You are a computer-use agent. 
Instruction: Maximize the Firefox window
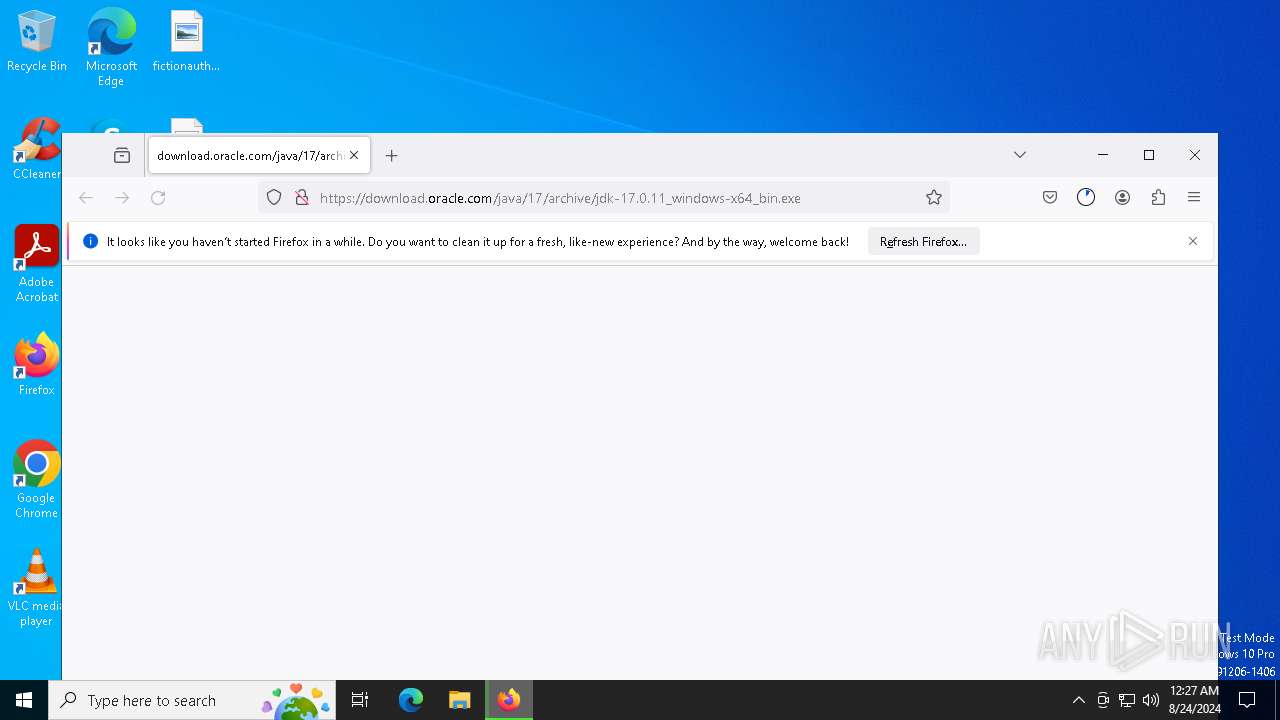coord(1149,155)
